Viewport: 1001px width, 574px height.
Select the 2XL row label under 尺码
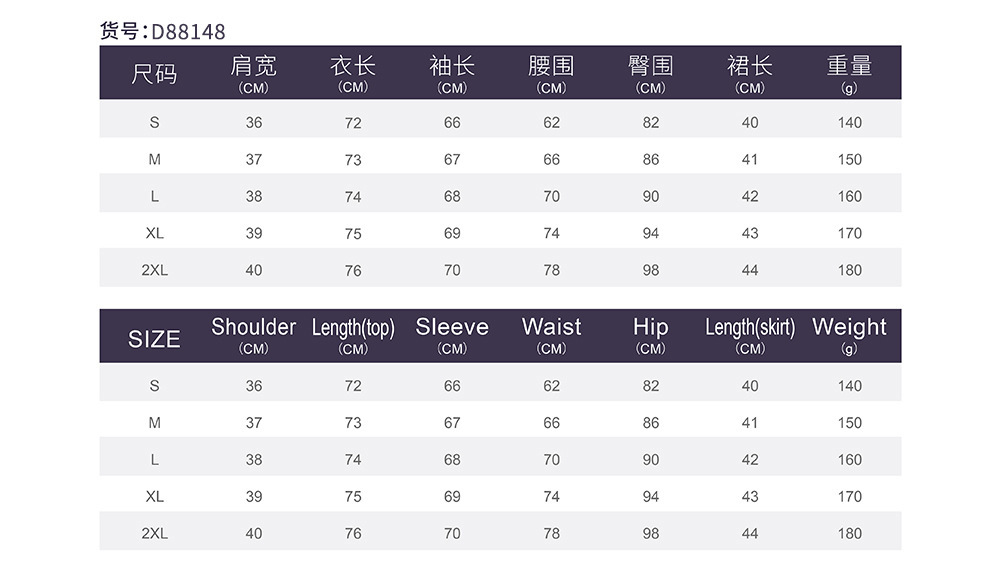154,270
